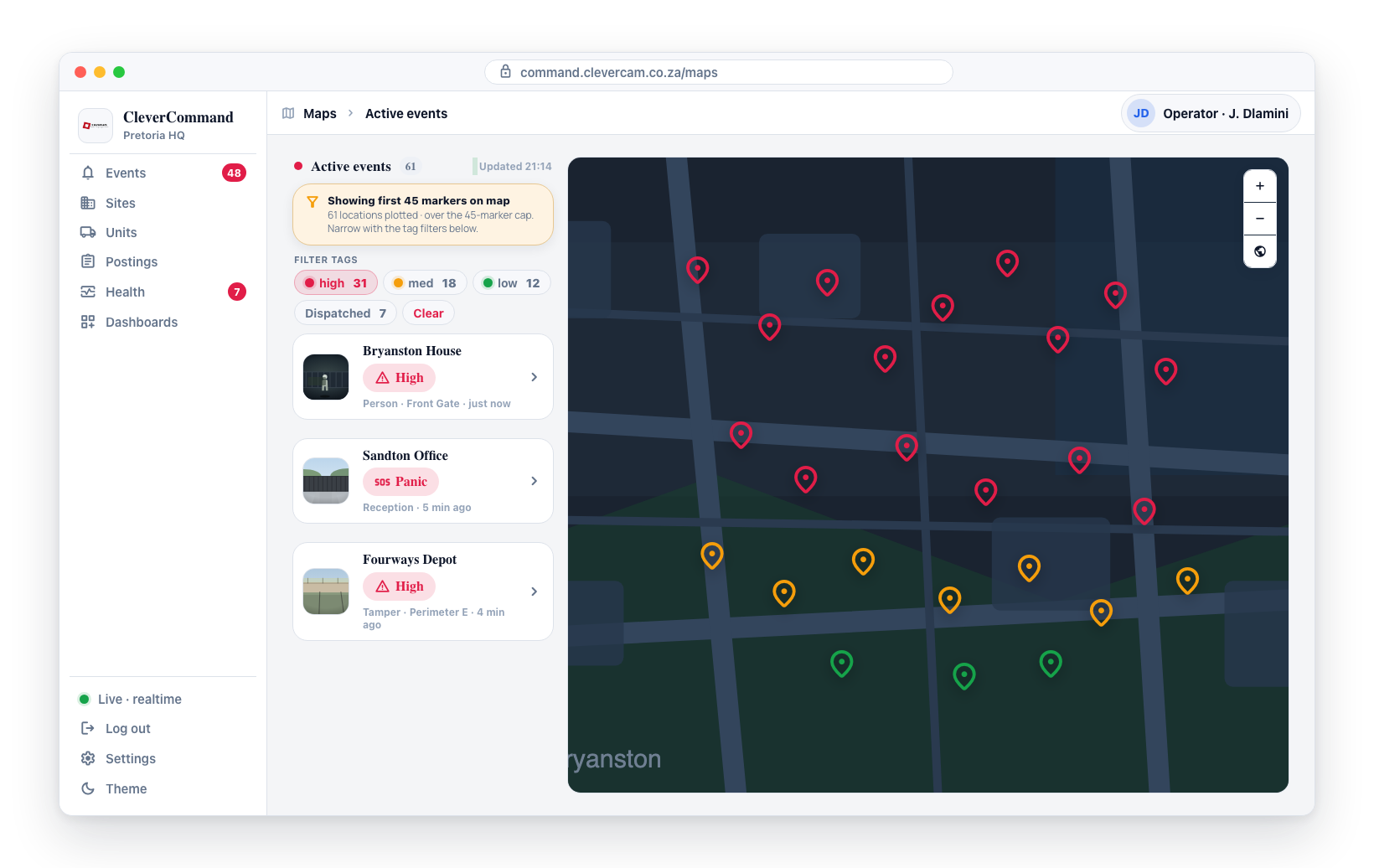Toggle the Dispatched 7 filter tag
Viewport: 1374px width, 868px height.
pos(345,313)
